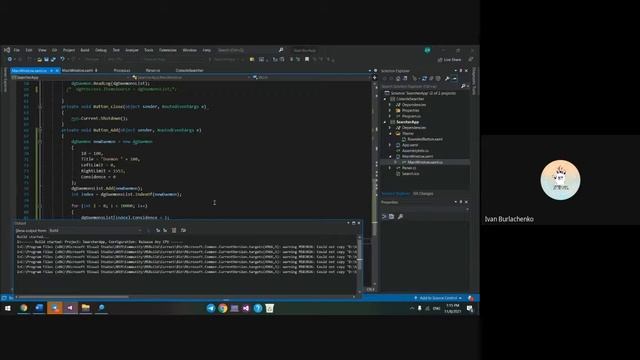Click the Solution Explorer search magnifier icon
The width and height of the screenshot is (640, 360).
pyautogui.click(x=463, y=87)
